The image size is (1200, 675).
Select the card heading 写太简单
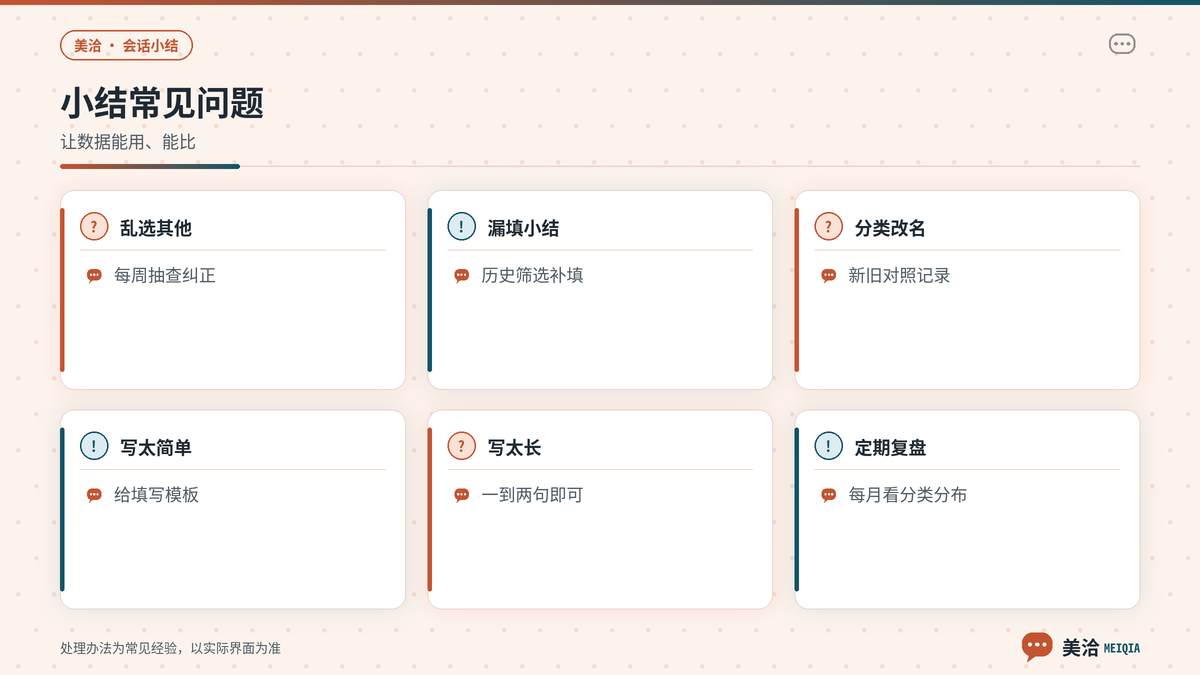(x=155, y=447)
